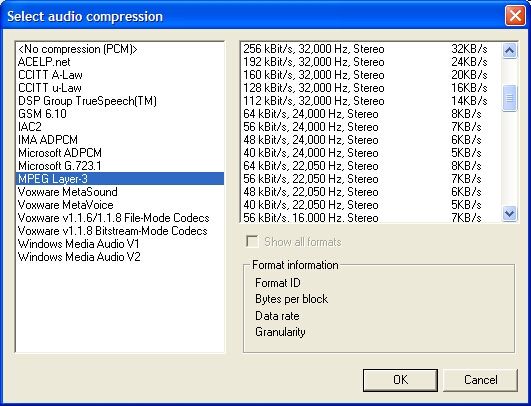This screenshot has height=406, width=531.
Task: Confirm with the OK button
Action: tap(400, 380)
